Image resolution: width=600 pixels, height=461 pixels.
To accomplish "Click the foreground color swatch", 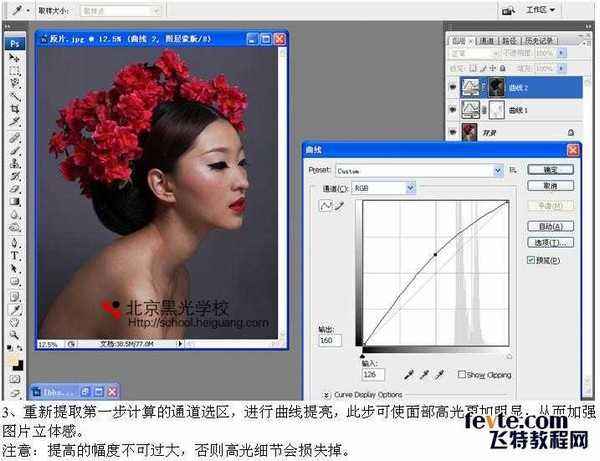I will [x=12, y=360].
